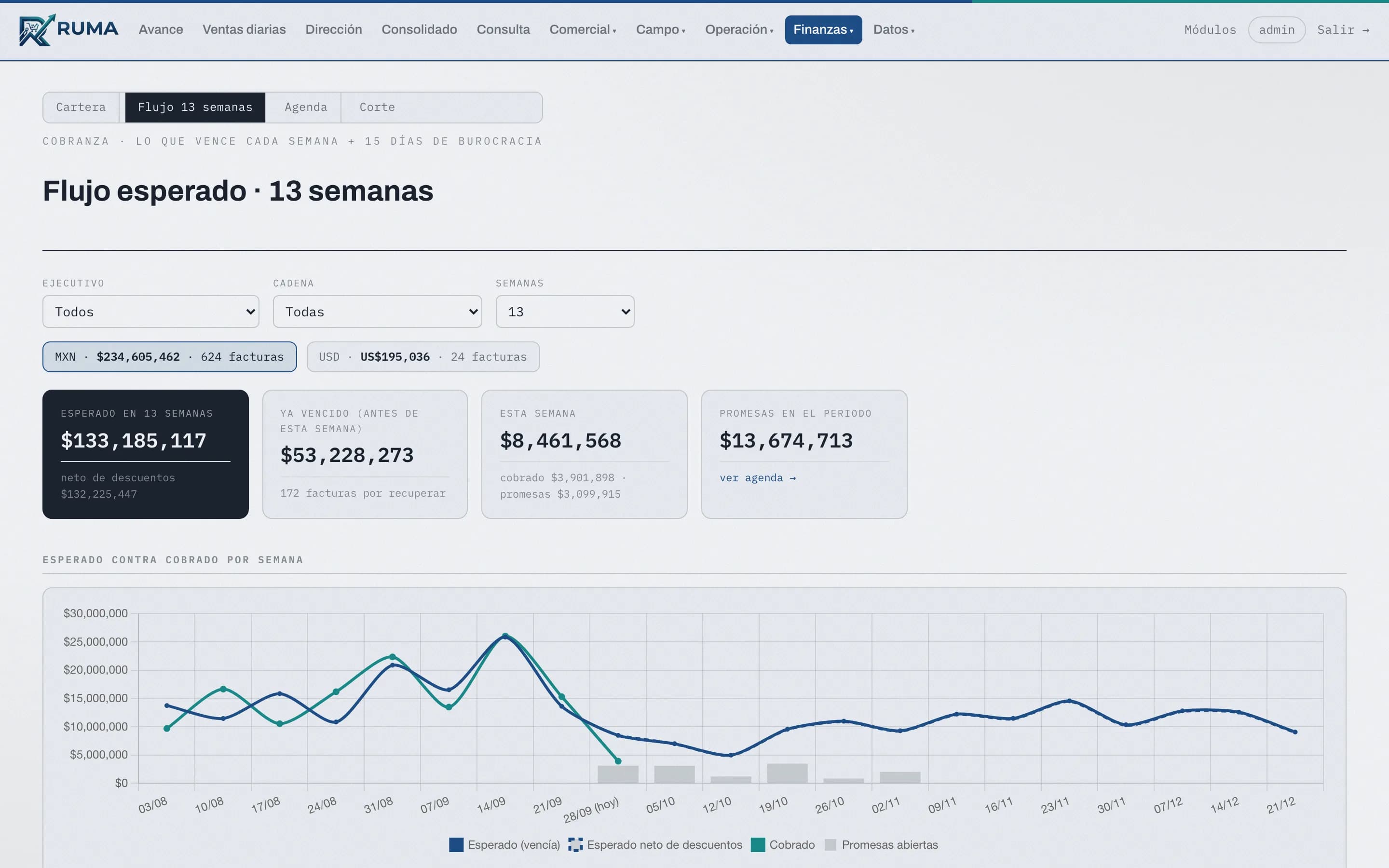Click the admin user button
The width and height of the screenshot is (1389, 868).
click(x=1277, y=30)
